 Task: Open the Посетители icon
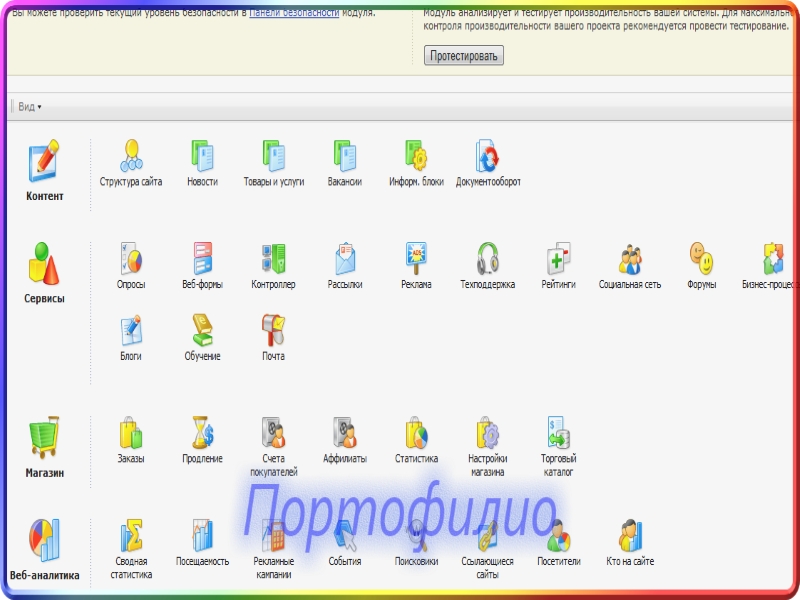(559, 536)
